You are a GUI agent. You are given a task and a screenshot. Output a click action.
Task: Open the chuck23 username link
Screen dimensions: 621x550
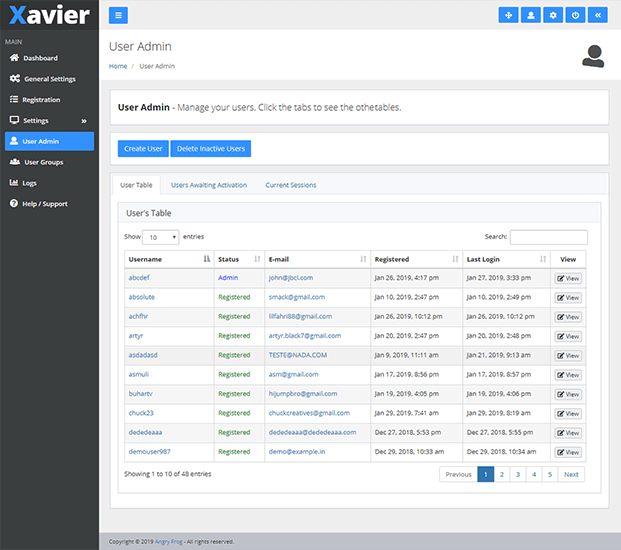tap(141, 413)
